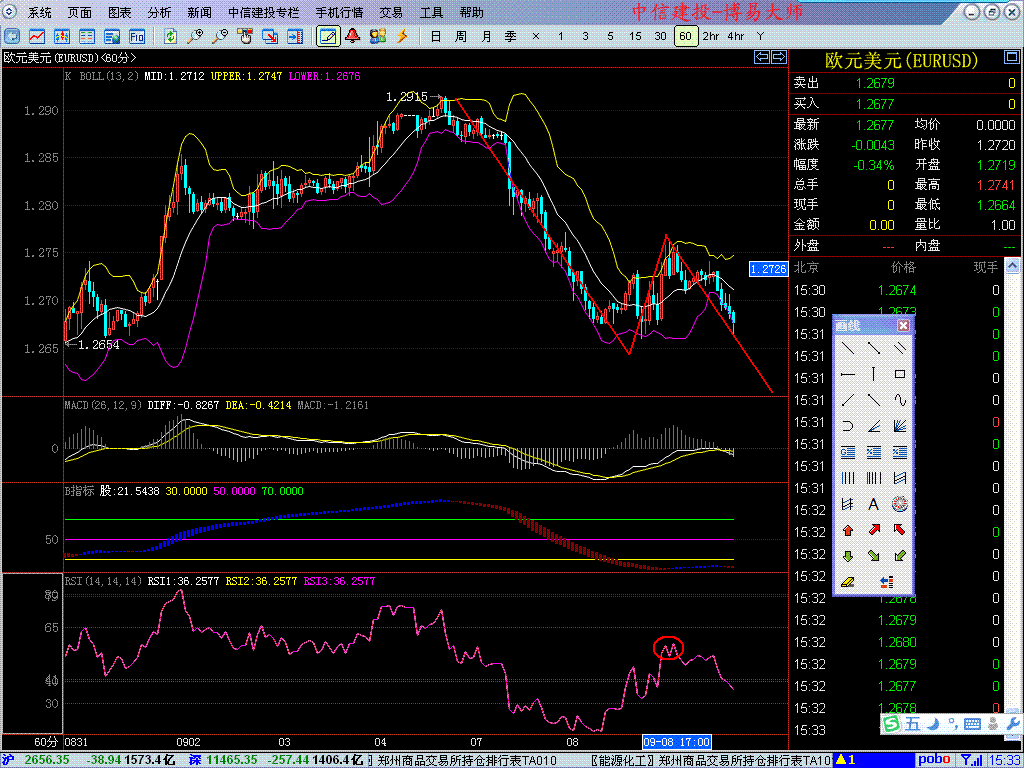Switch to the 4hr period
Screen dimensions: 1024x768
tap(736, 36)
